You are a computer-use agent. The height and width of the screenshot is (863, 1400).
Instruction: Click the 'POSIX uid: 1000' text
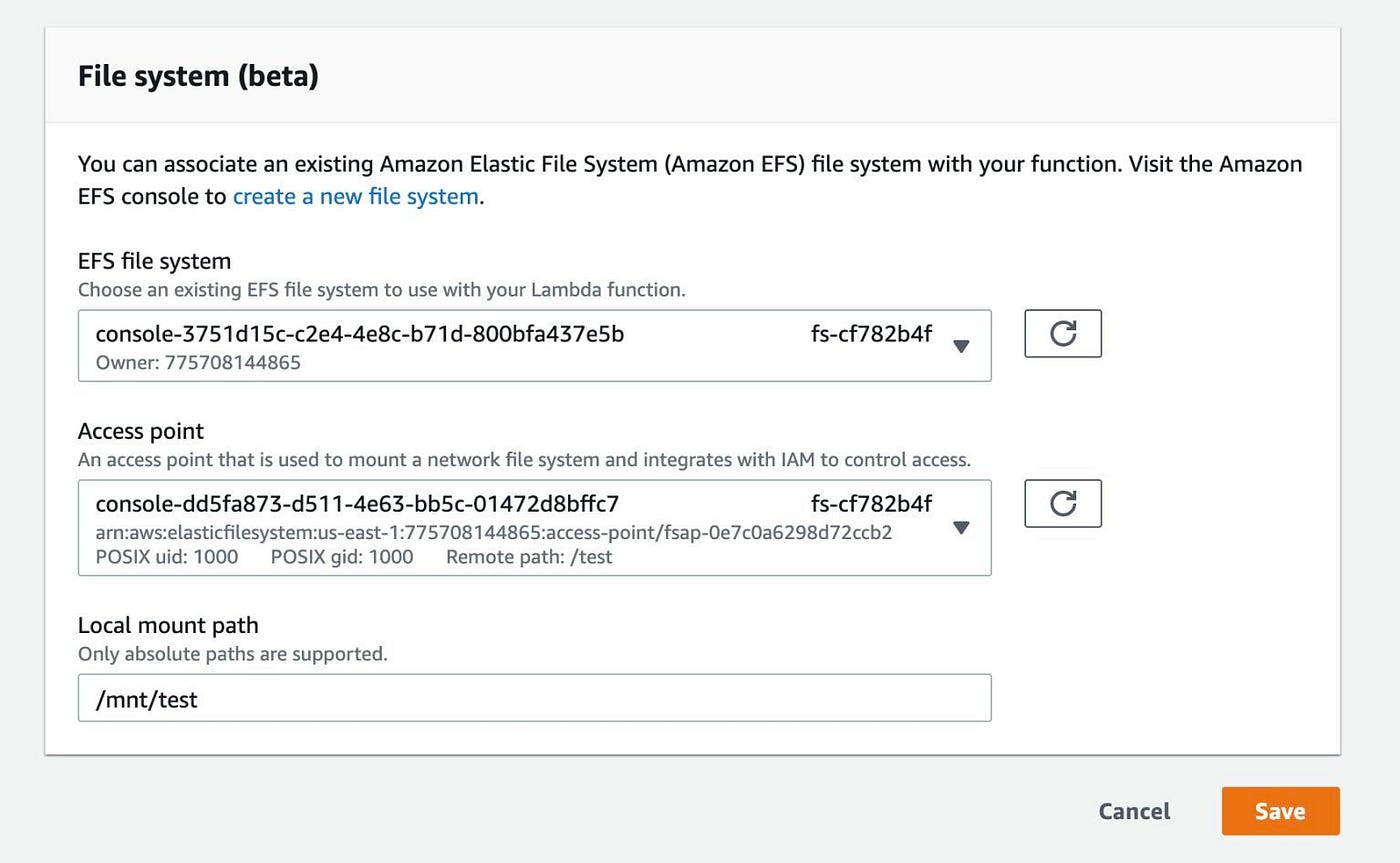(167, 557)
